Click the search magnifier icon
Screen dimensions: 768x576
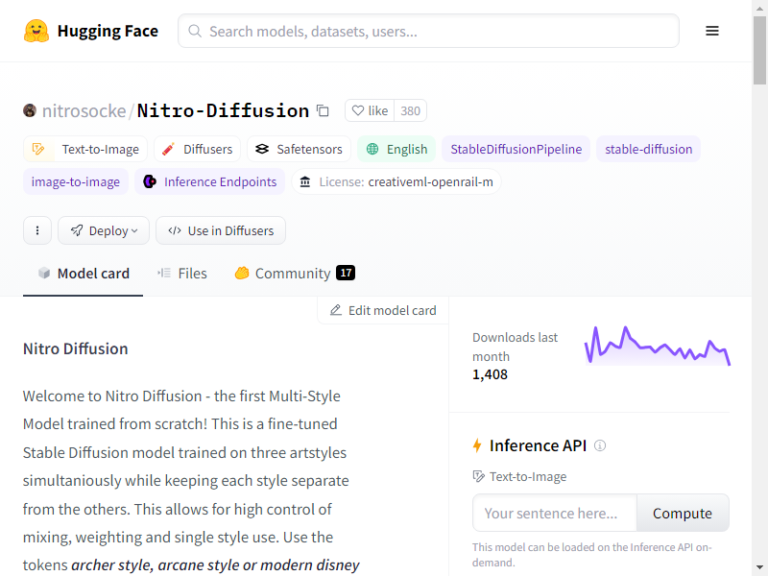195,31
